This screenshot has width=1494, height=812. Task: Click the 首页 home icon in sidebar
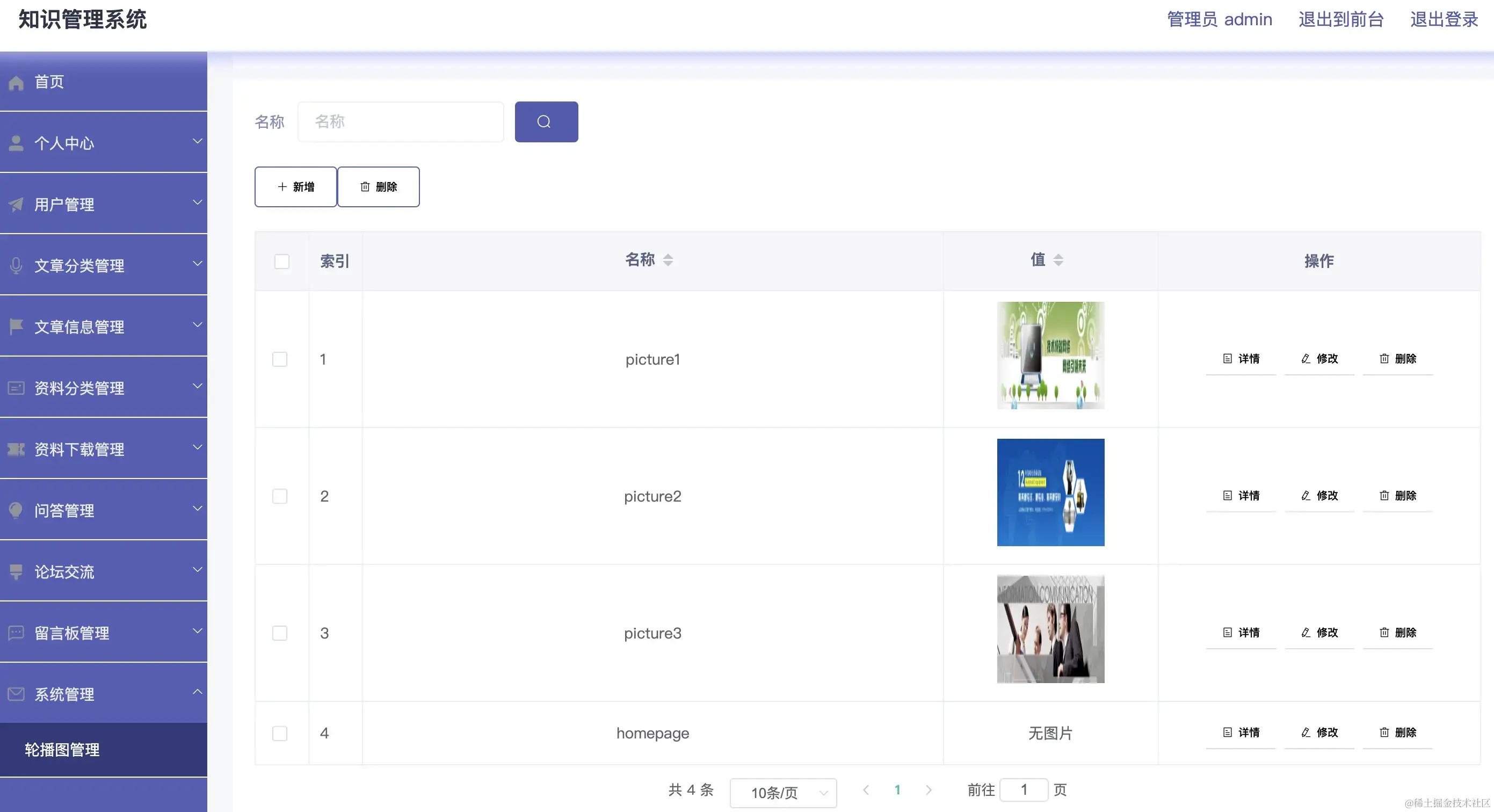pyautogui.click(x=16, y=82)
